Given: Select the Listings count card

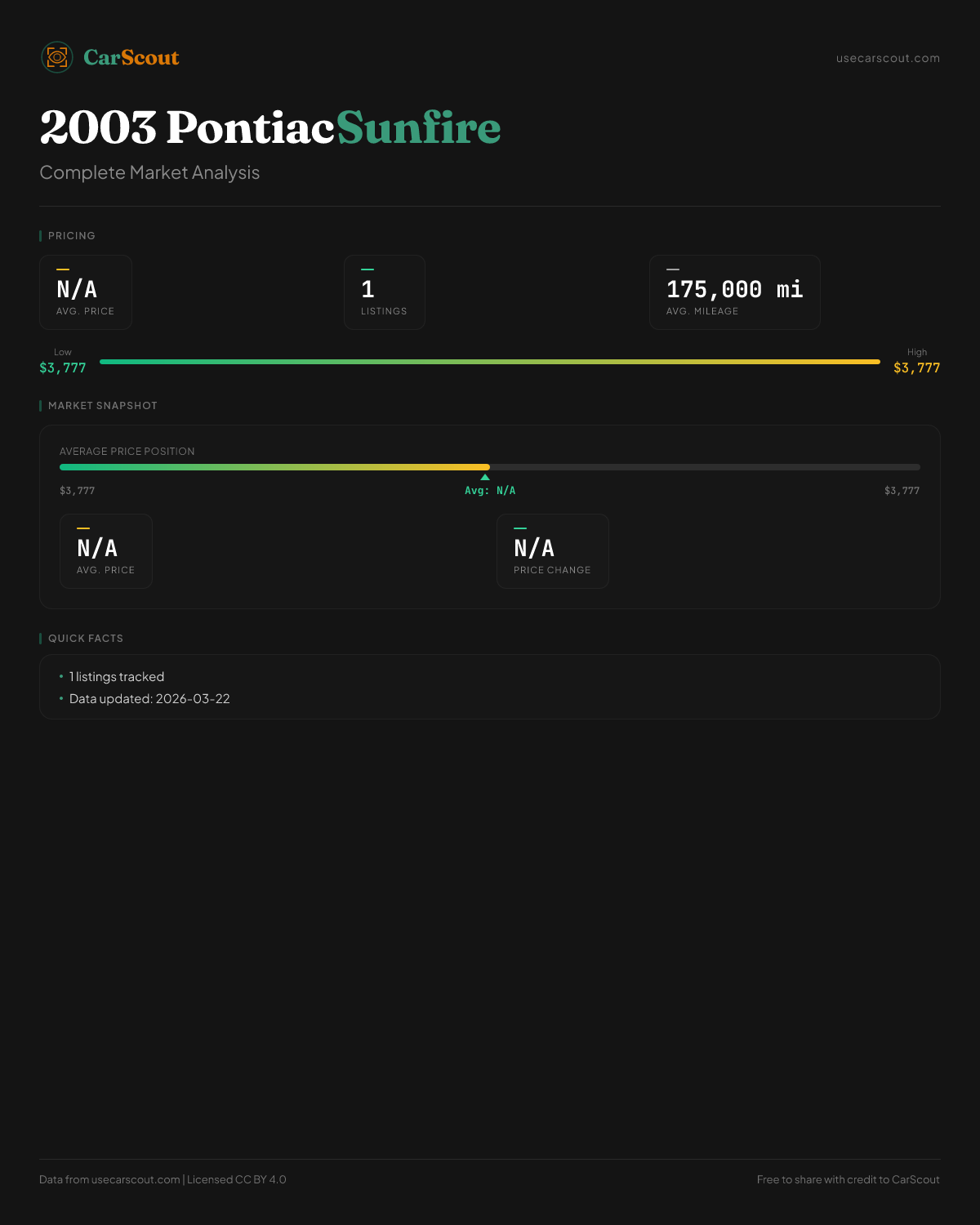Looking at the screenshot, I should (x=384, y=292).
